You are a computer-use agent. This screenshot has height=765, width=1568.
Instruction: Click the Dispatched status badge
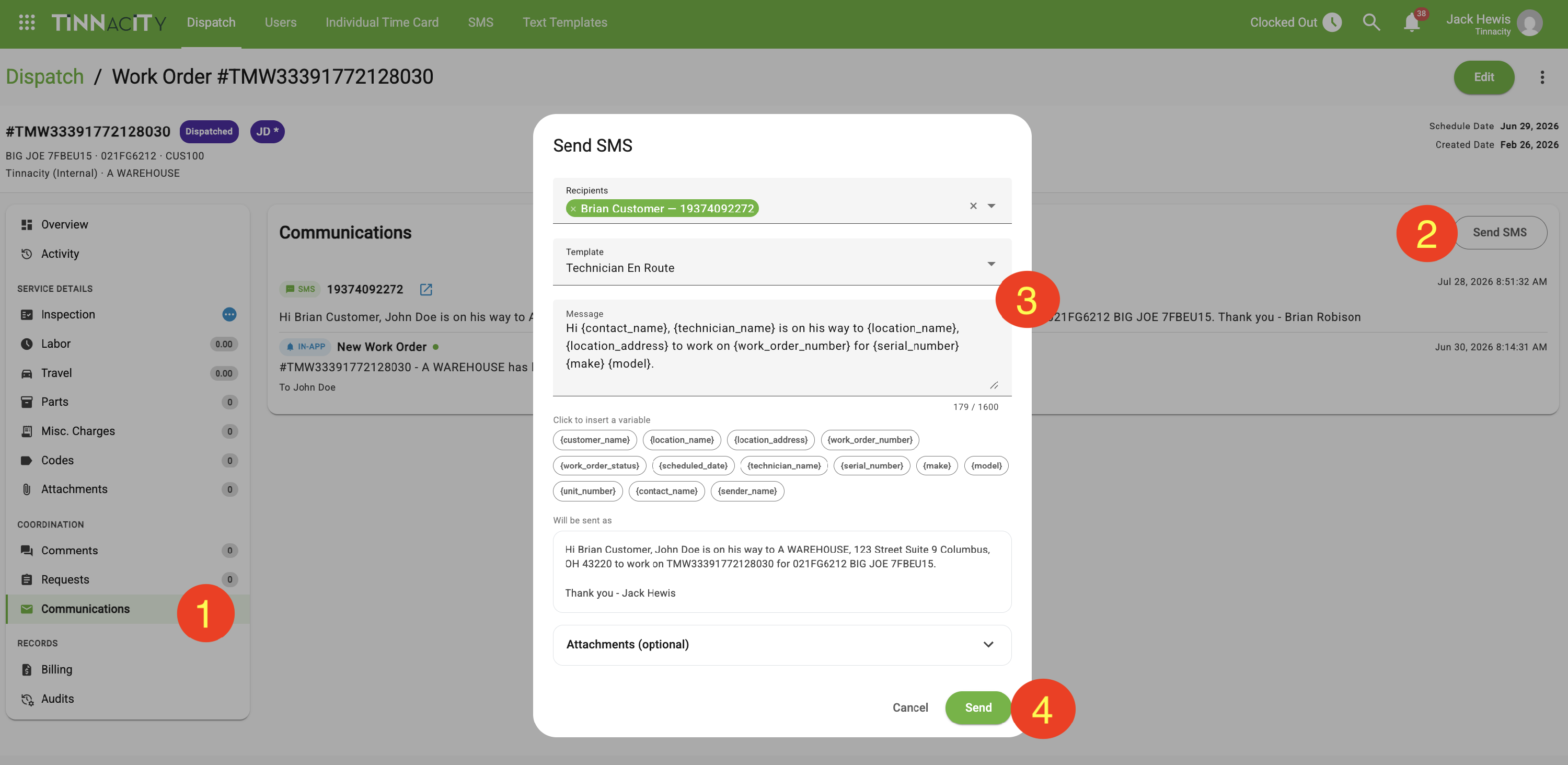(x=209, y=132)
